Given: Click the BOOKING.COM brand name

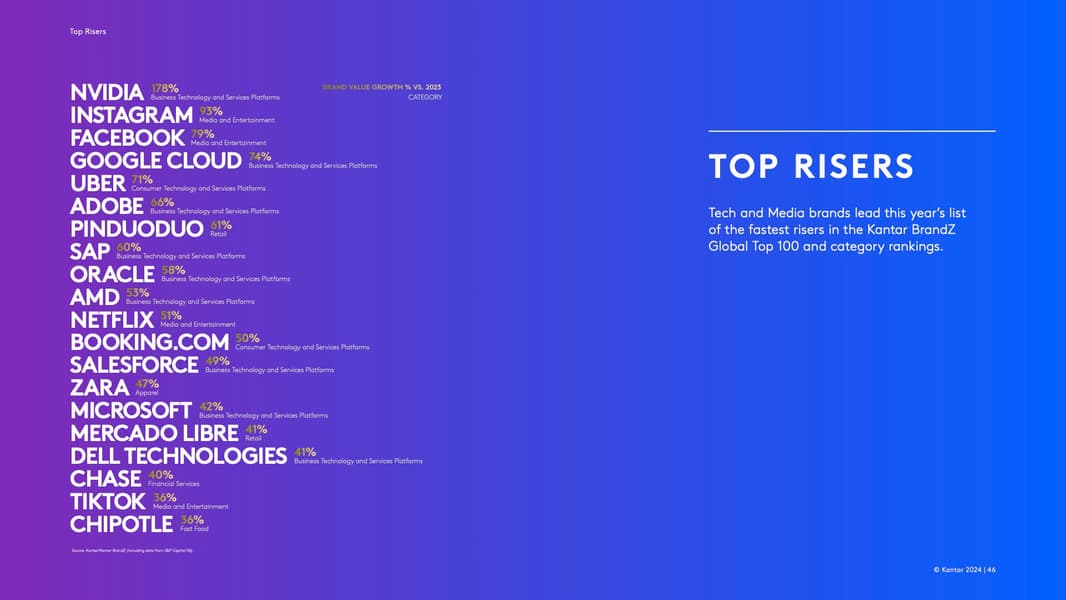Looking at the screenshot, I should click(x=150, y=342).
